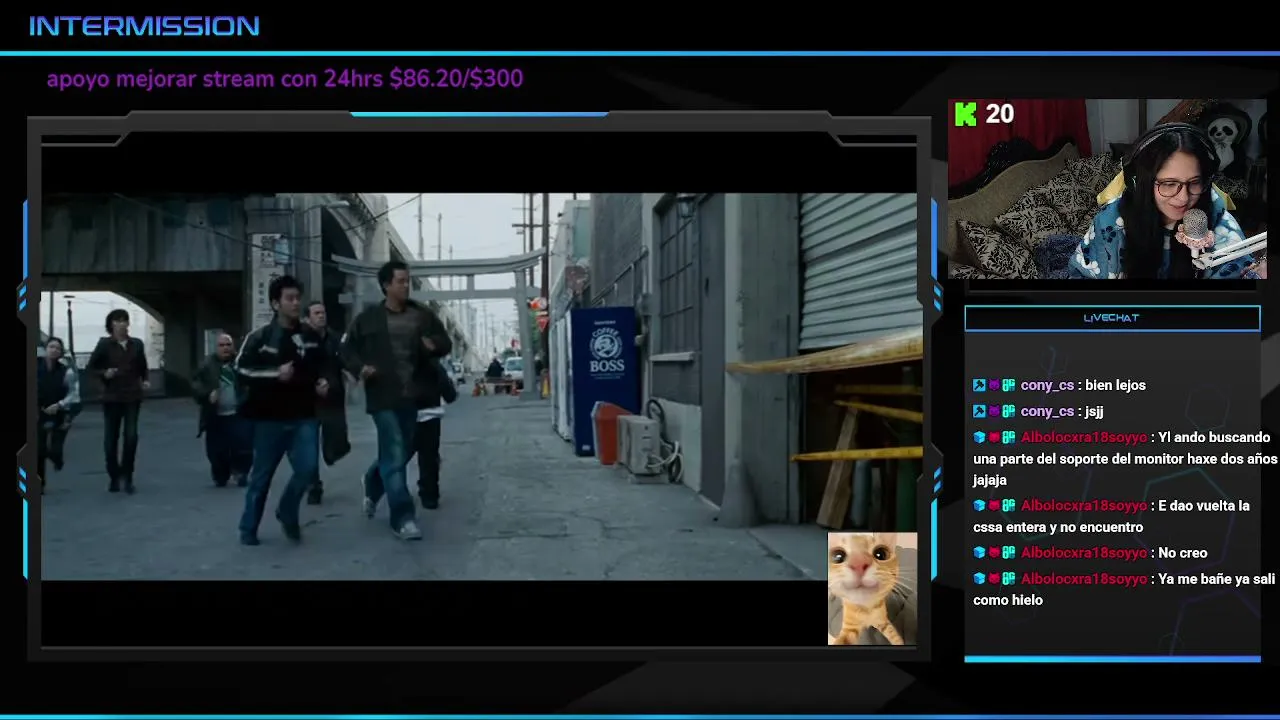The image size is (1280, 720).
Task: Open Albolocxra18soyyo profile from the 'Ya me bañe' message
Action: pyautogui.click(x=1084, y=579)
